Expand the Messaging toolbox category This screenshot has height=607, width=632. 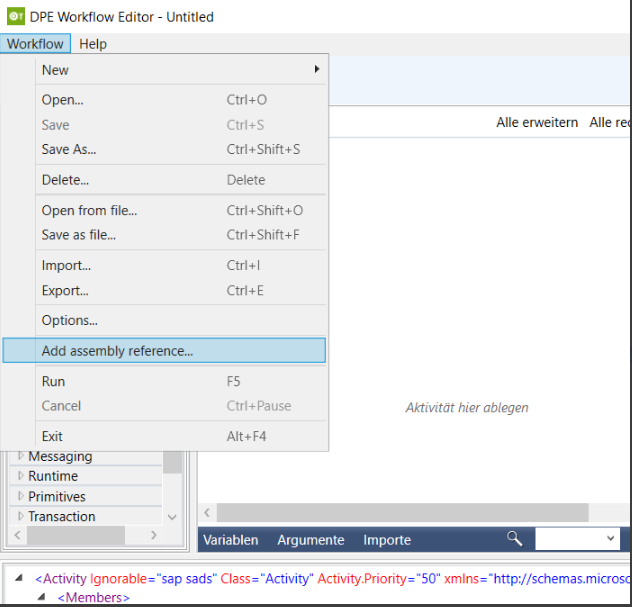point(21,457)
